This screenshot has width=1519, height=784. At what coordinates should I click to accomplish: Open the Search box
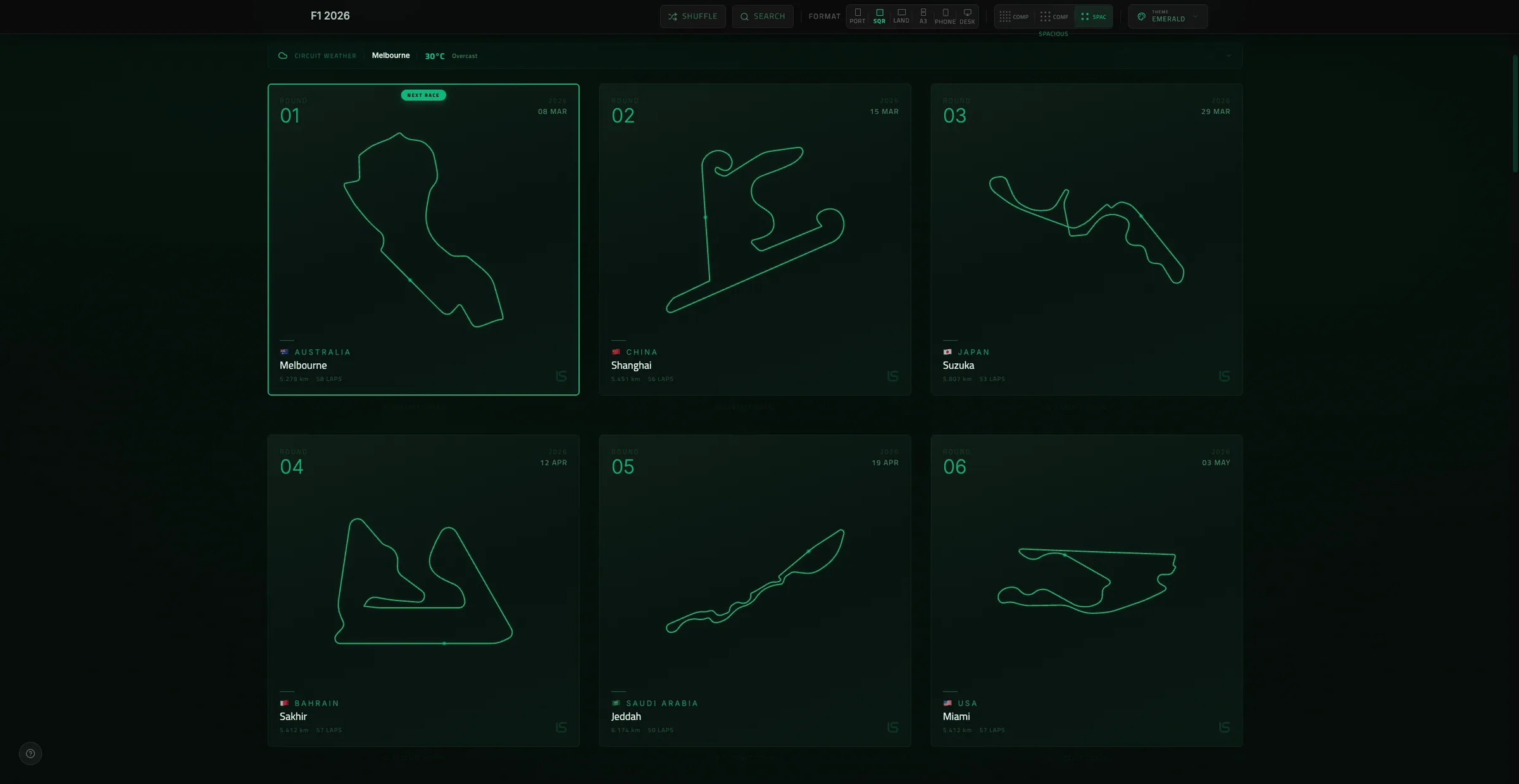[763, 16]
